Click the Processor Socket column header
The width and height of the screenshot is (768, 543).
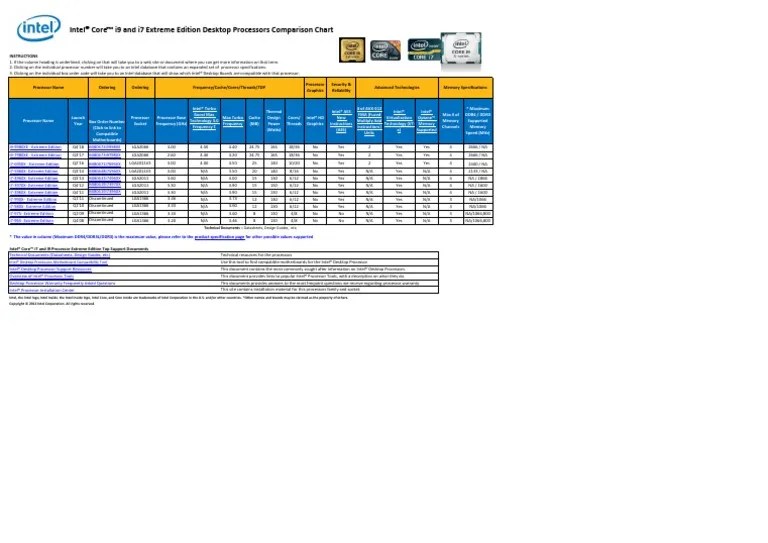pyautogui.click(x=140, y=120)
